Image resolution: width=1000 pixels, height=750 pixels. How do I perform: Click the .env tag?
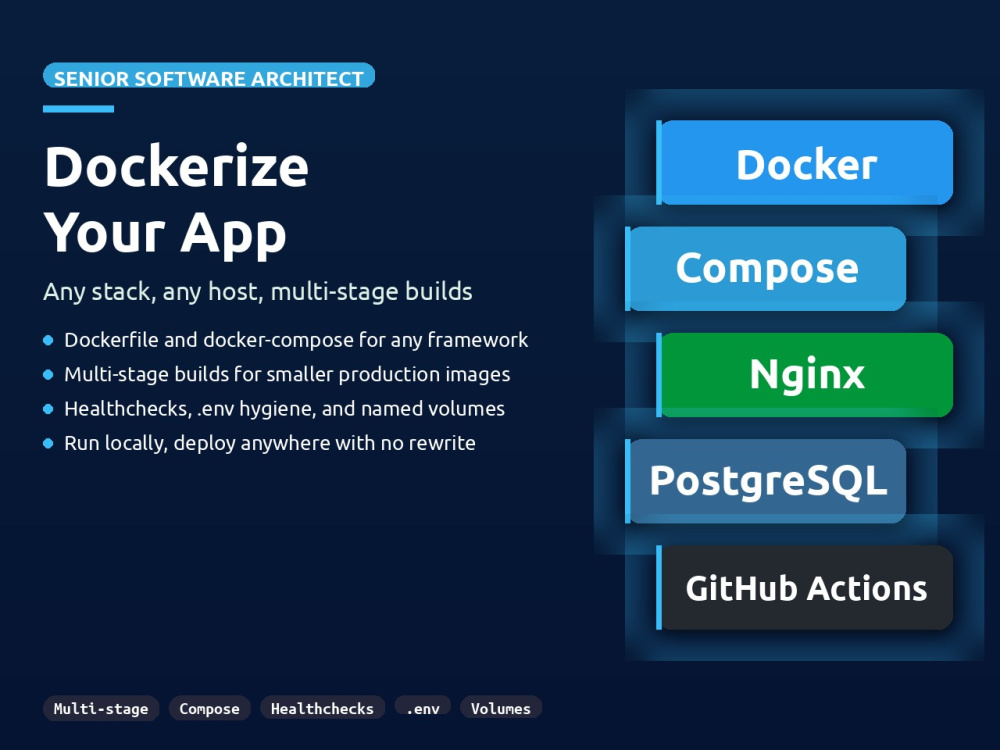pos(423,706)
